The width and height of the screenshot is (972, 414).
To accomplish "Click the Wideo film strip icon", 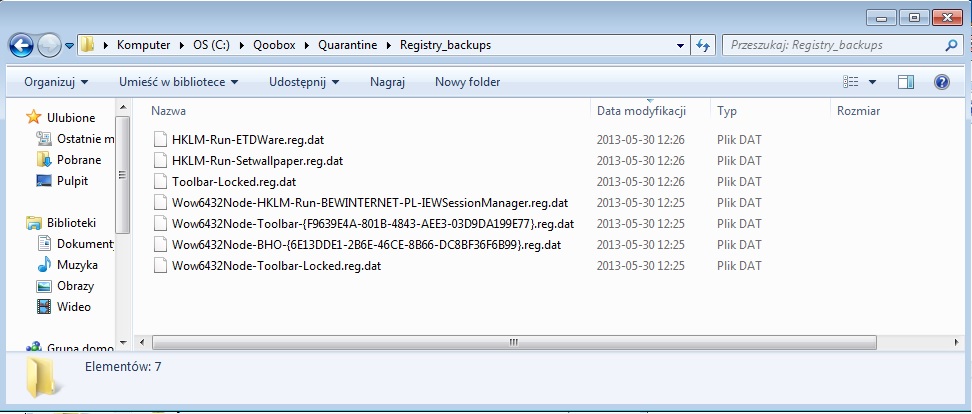I will click(44, 307).
